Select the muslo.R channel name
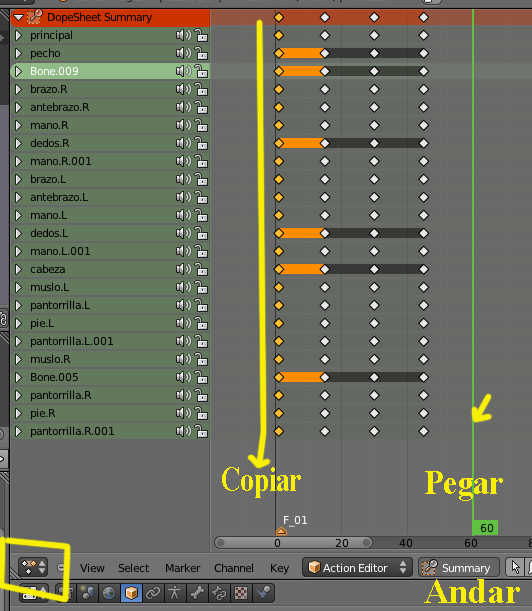This screenshot has height=611, width=532. click(x=50, y=359)
